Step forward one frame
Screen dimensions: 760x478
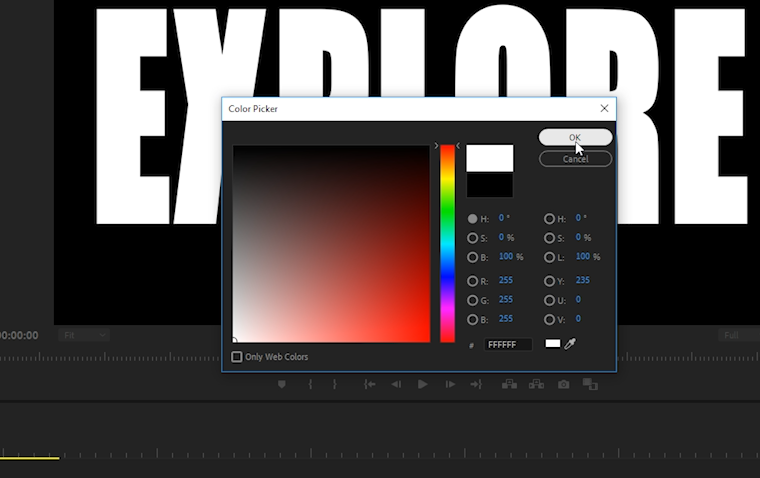(x=450, y=384)
